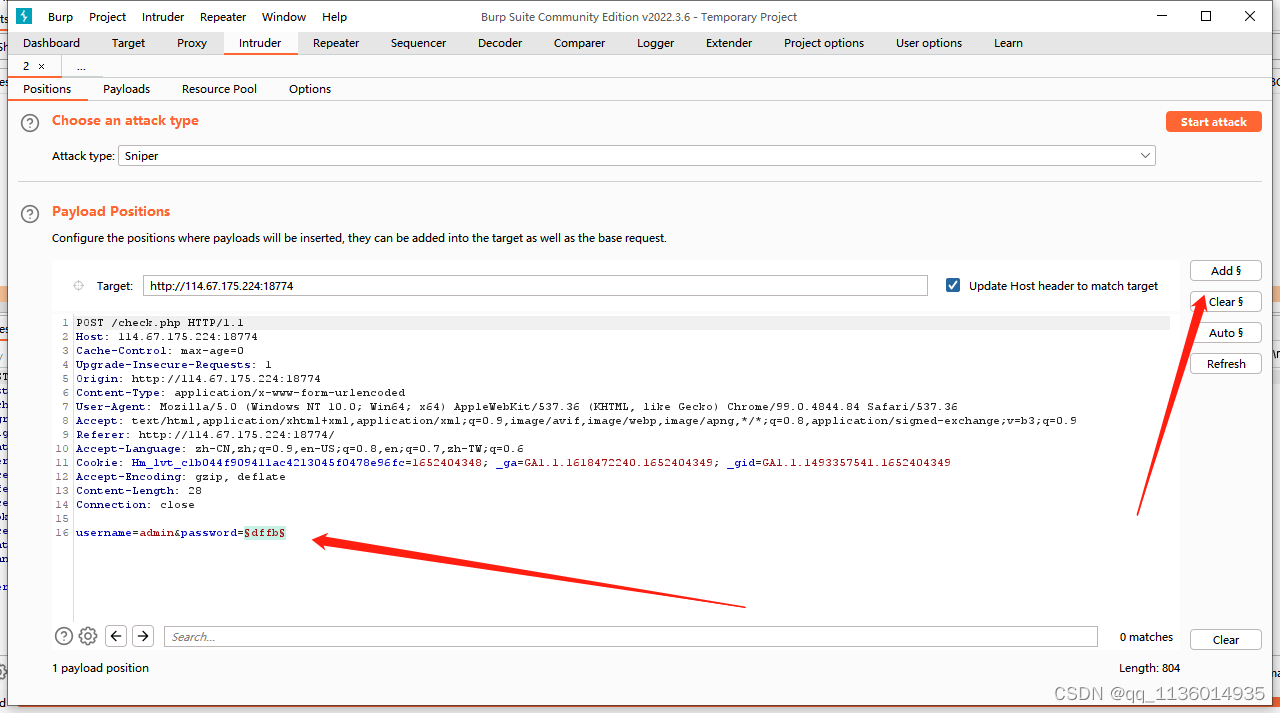The height and width of the screenshot is (713, 1280).
Task: Click the POST /check.php request line
Action: (160, 323)
